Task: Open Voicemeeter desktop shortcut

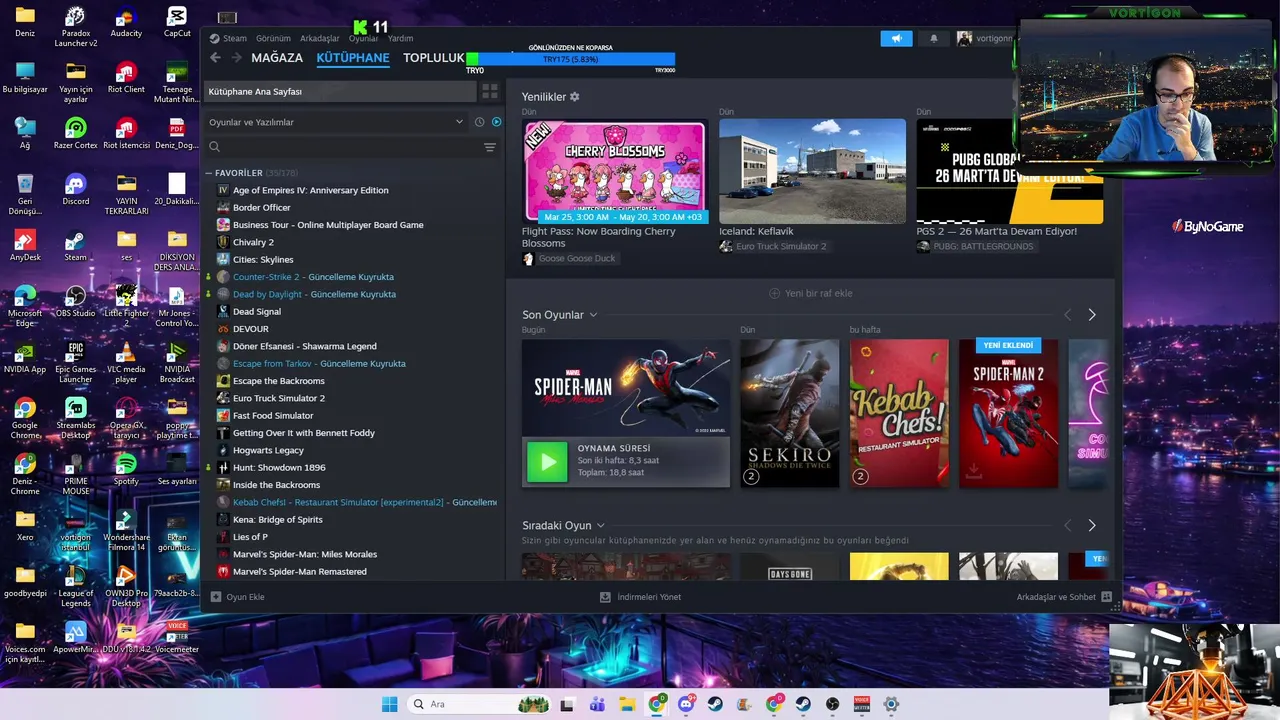Action: tap(177, 638)
